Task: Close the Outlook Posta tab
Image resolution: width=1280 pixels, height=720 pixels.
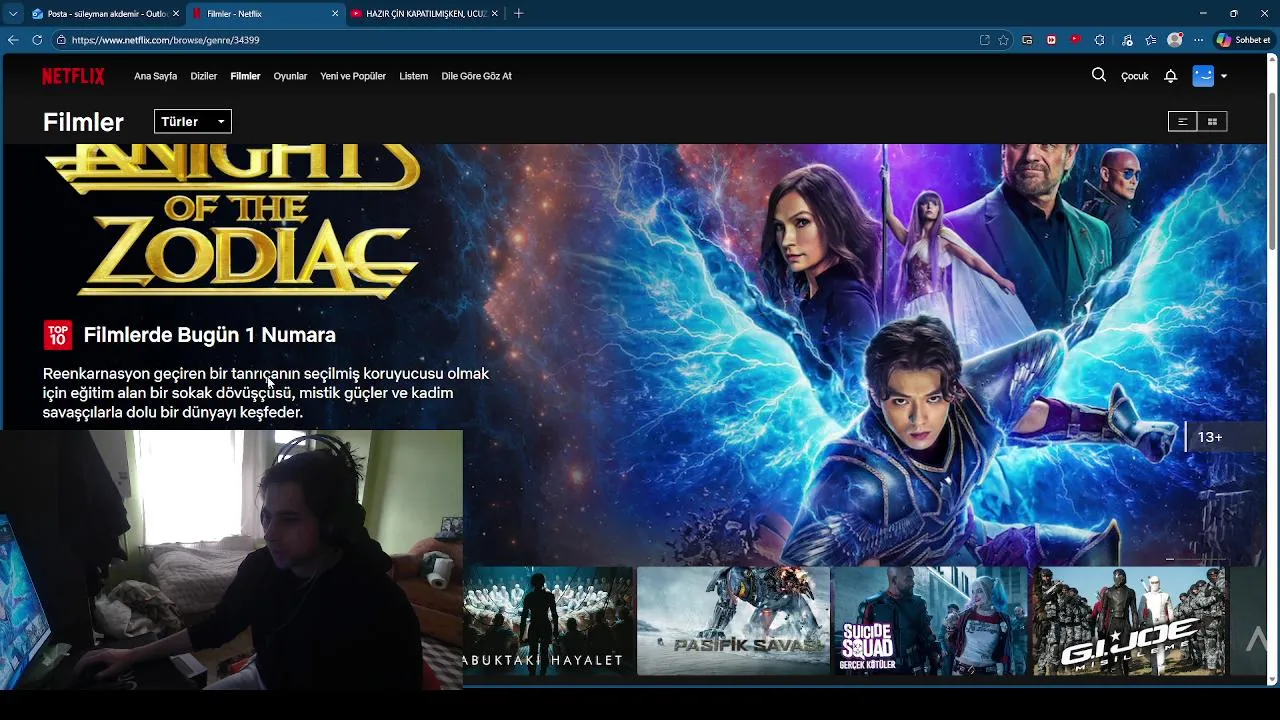Action: (x=176, y=14)
